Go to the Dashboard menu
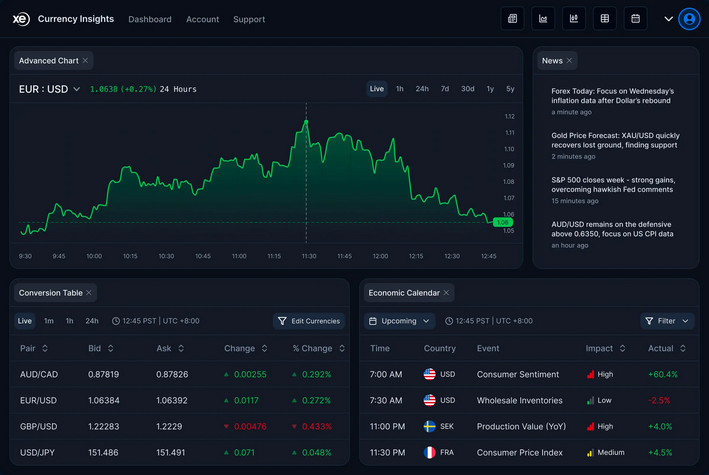The height and width of the screenshot is (475, 709). (x=150, y=19)
